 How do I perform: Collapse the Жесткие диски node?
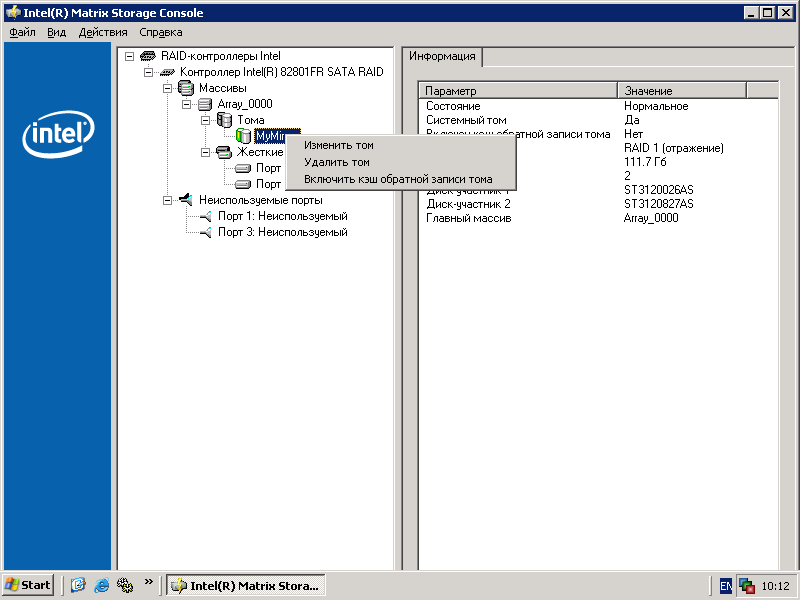point(206,152)
